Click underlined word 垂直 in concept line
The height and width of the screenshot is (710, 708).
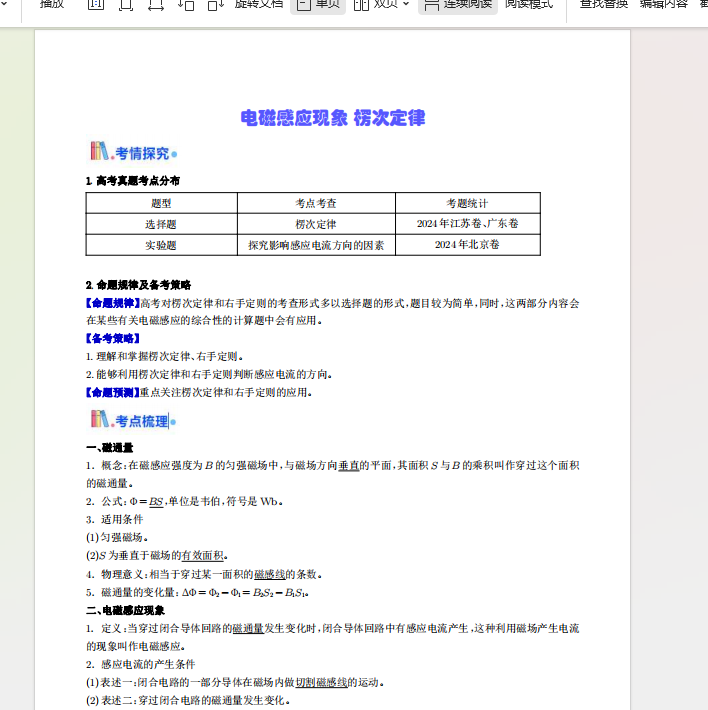point(349,465)
